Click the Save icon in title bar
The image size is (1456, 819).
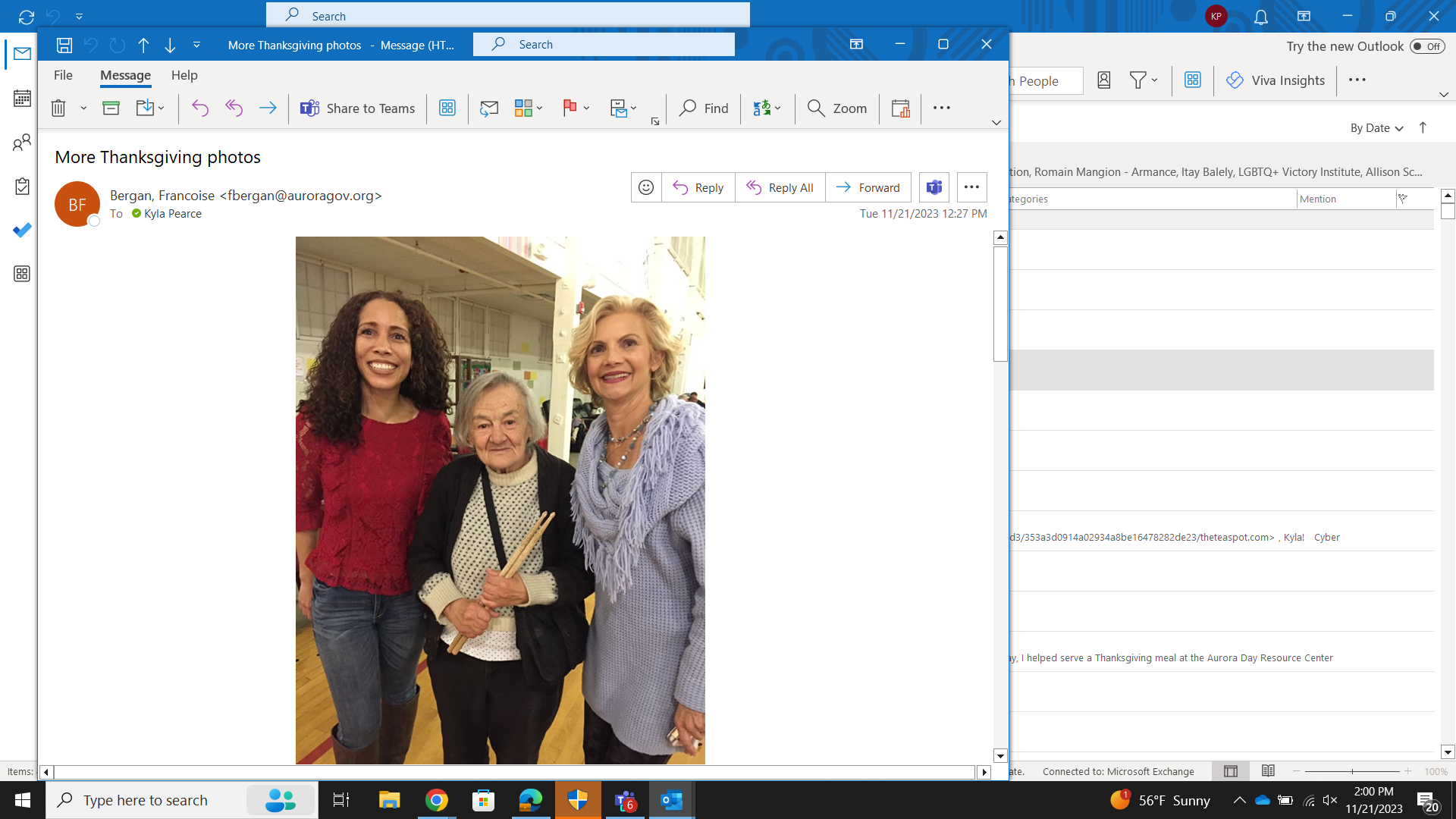click(64, 45)
